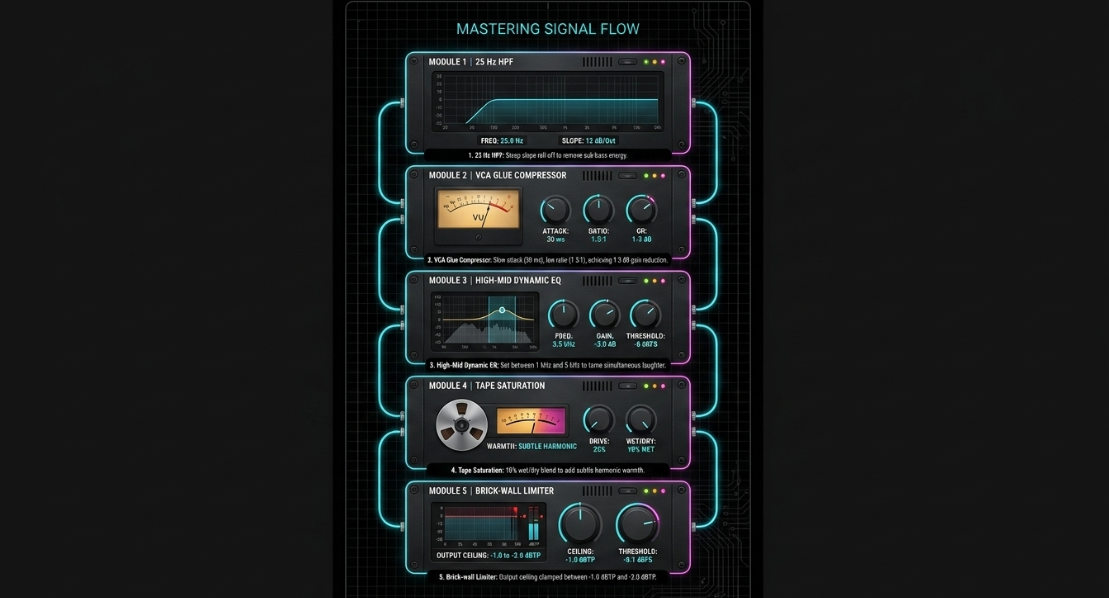Toggle the power switch on Module 3 Dynamic EQ
The image size is (1109, 598).
(627, 281)
